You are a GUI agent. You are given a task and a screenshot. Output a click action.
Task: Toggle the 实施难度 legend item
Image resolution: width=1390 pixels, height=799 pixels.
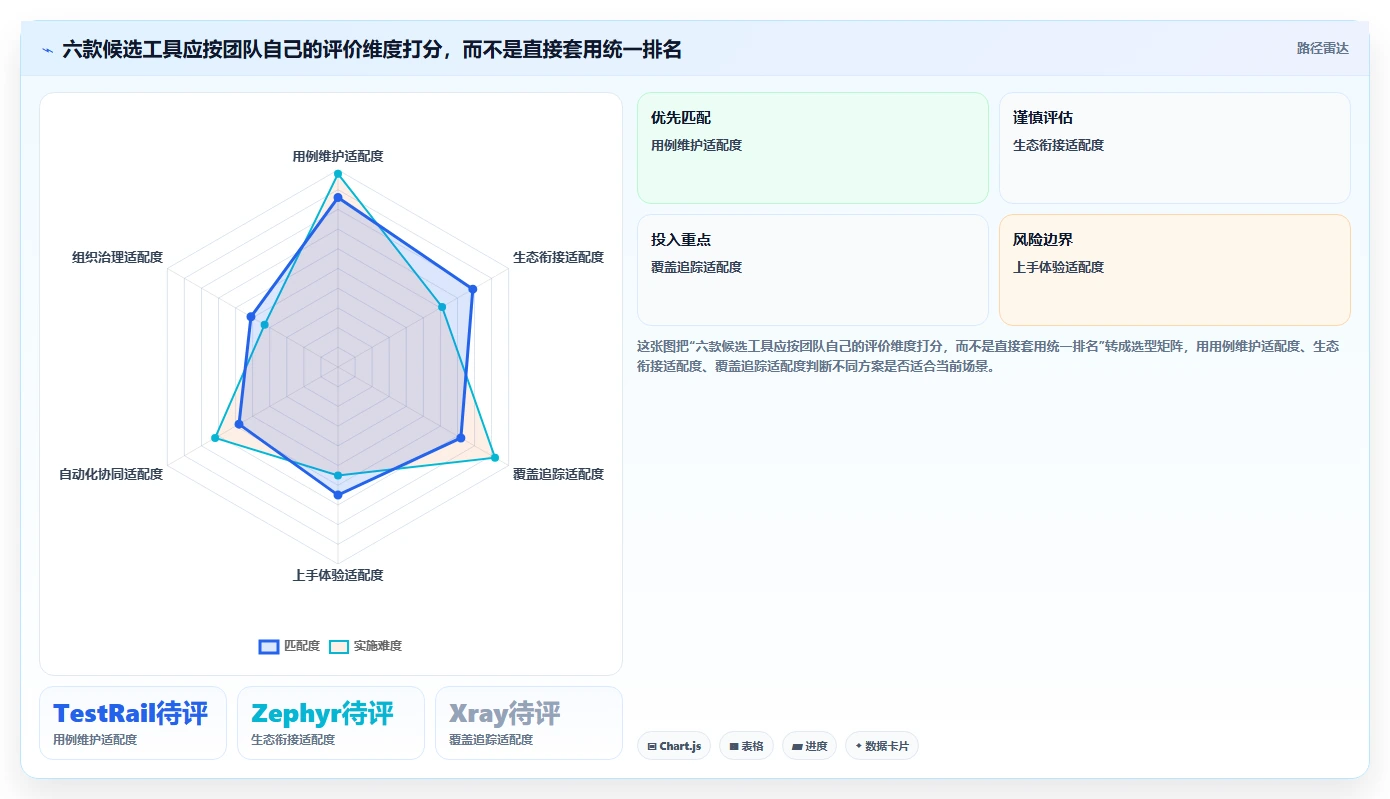[366, 646]
